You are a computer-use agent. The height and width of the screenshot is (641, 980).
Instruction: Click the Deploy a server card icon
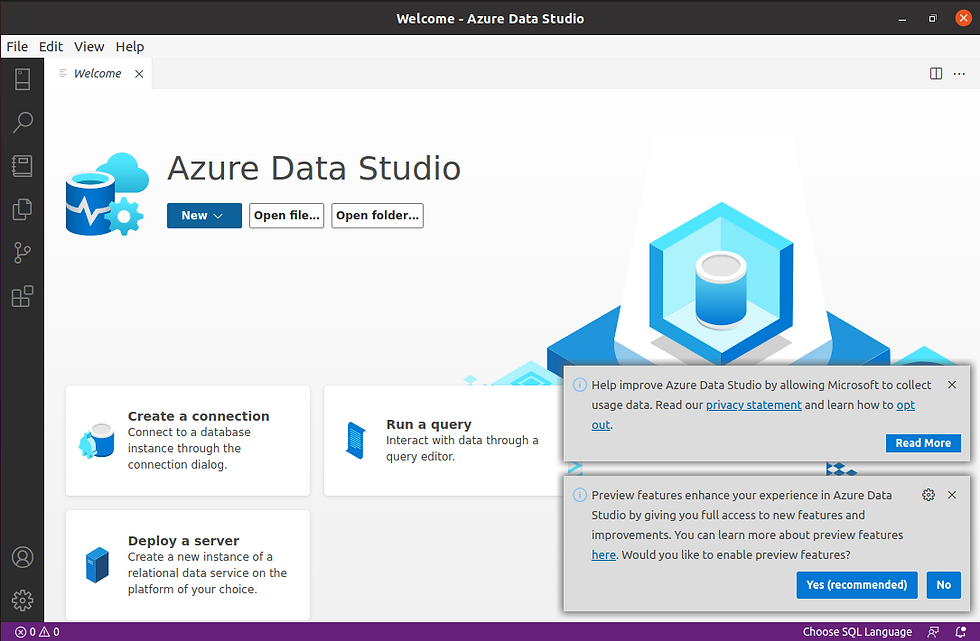pos(97,565)
